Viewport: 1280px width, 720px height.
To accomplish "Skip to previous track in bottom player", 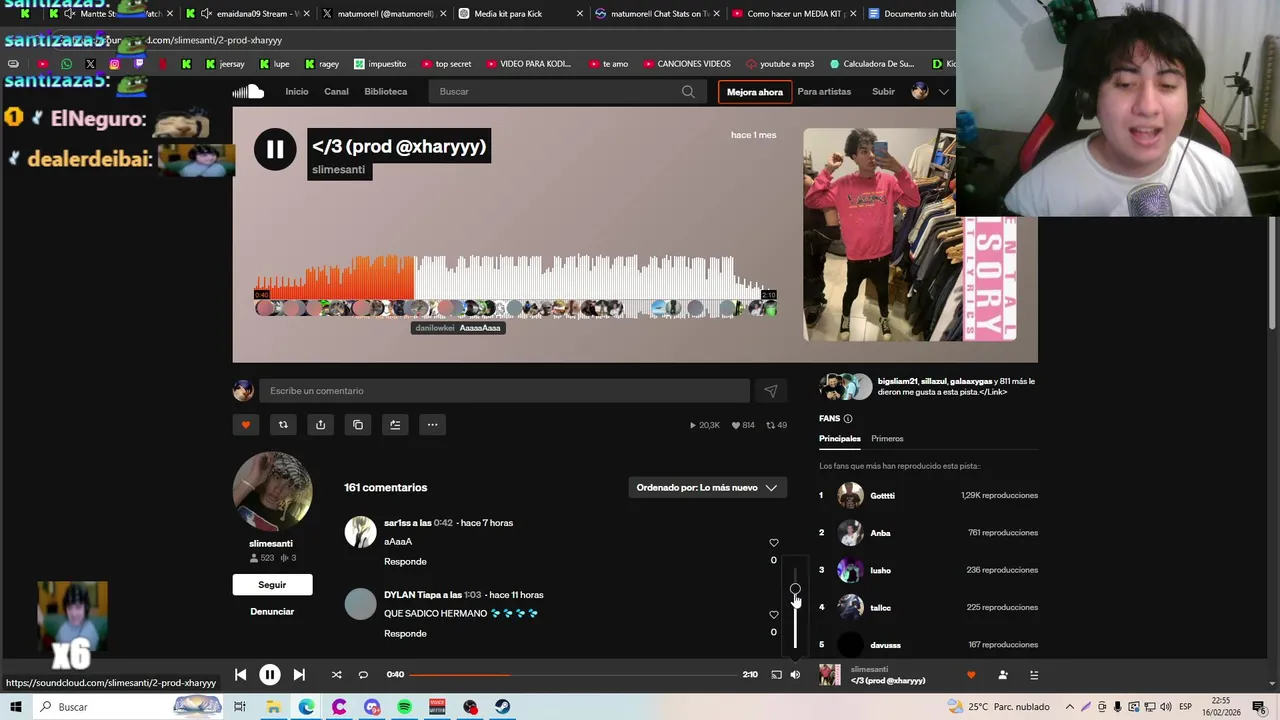I will [240, 675].
